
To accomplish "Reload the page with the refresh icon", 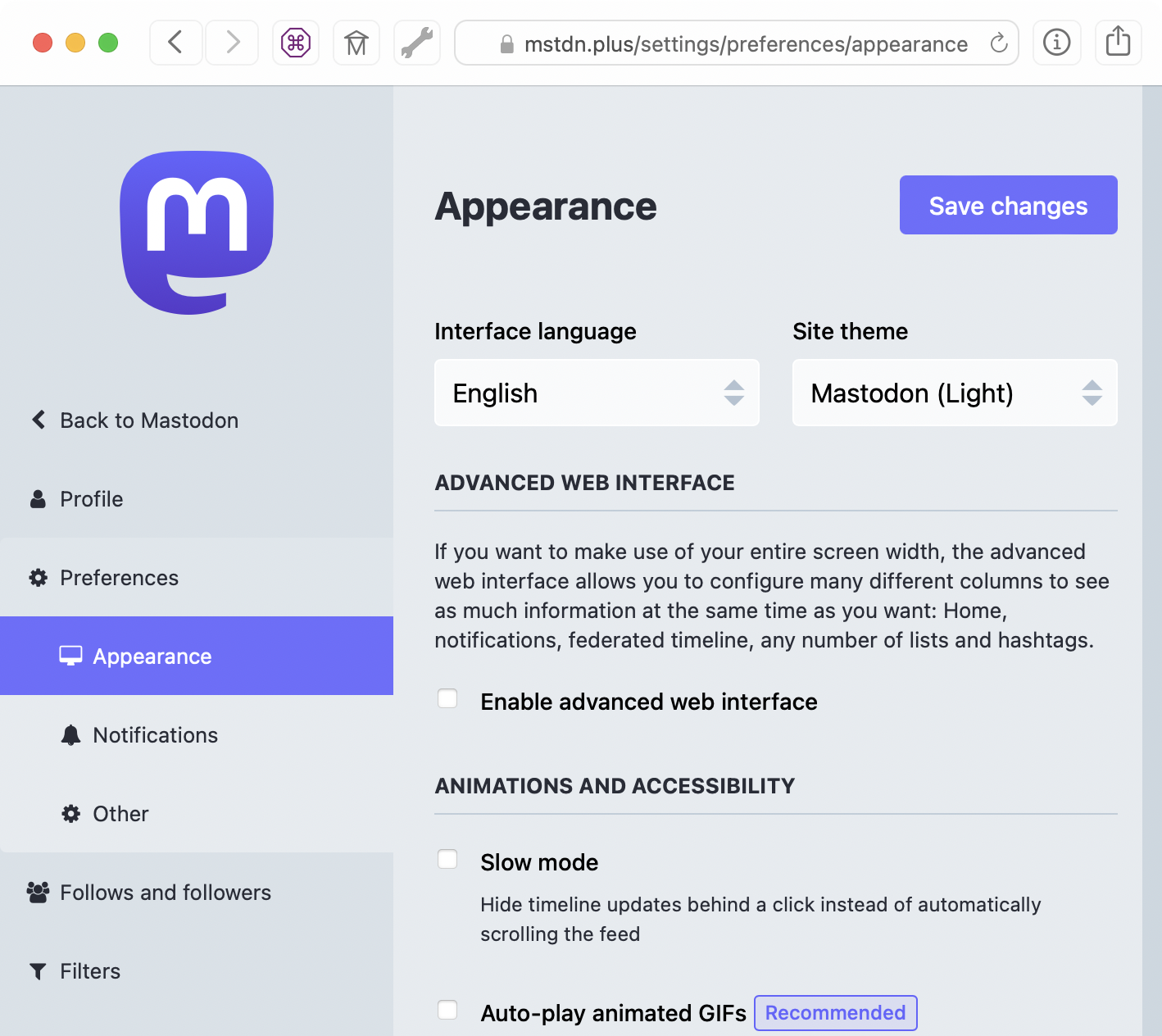I will tap(998, 43).
